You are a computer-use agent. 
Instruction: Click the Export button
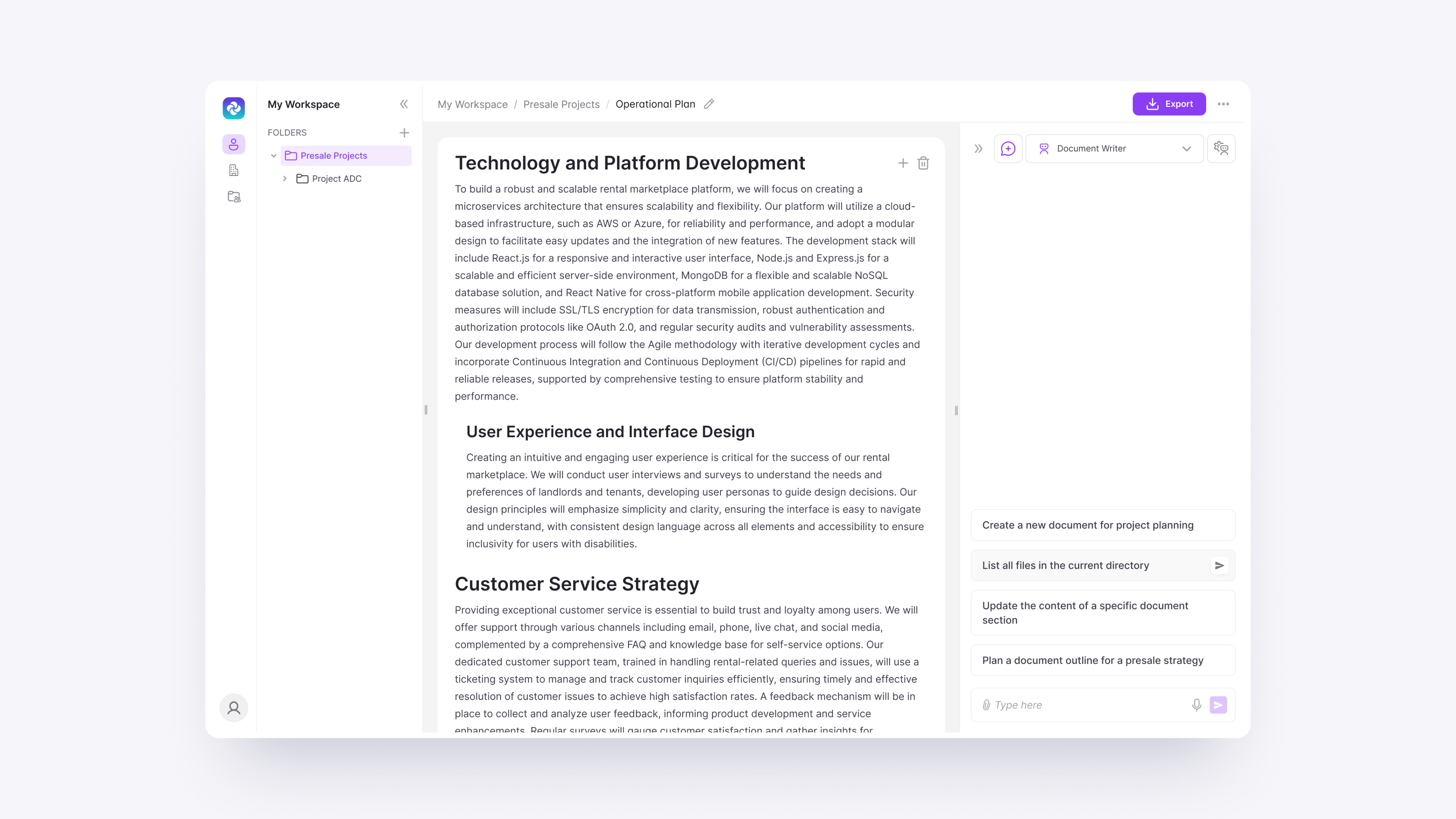(x=1169, y=104)
